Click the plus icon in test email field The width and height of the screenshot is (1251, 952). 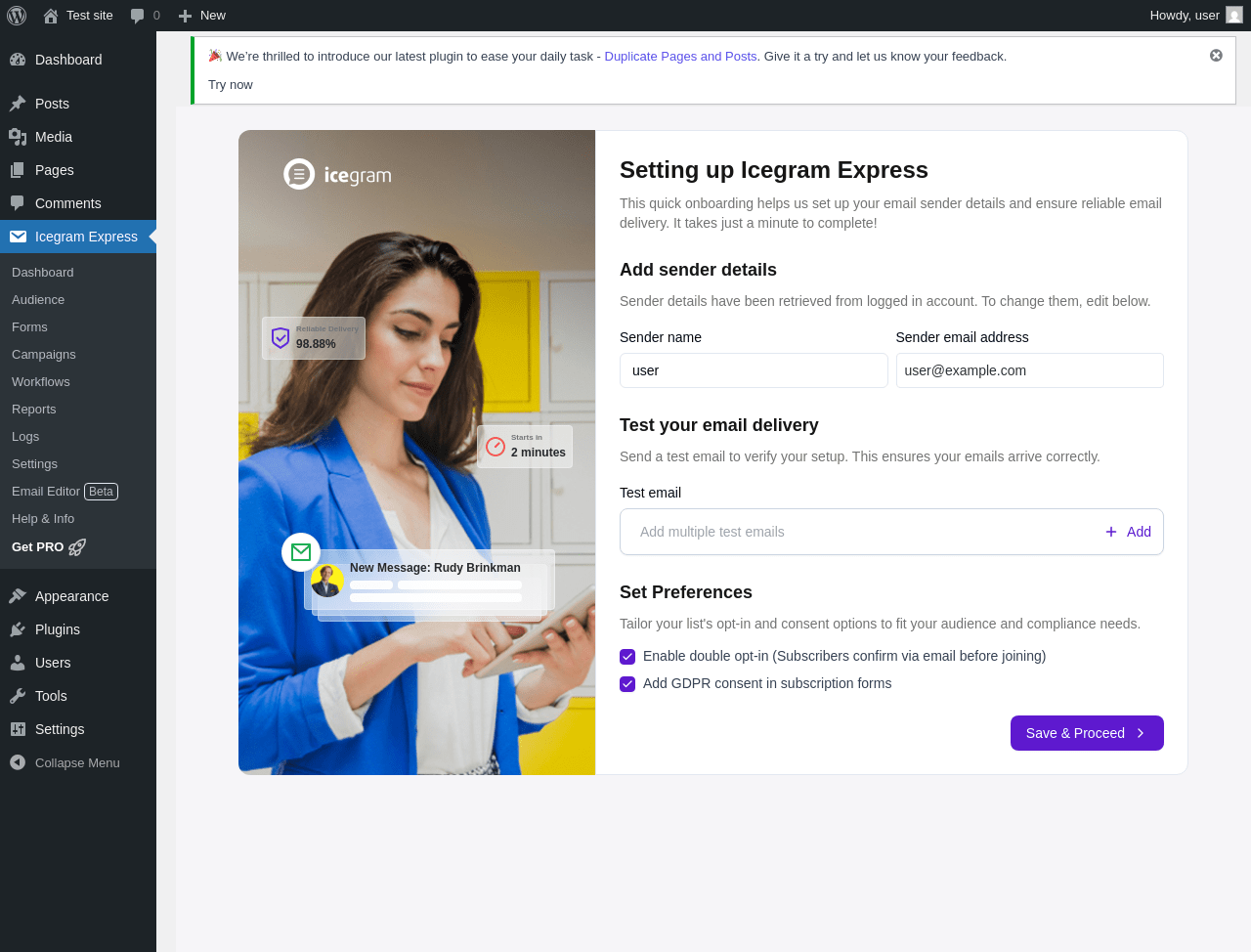(1111, 532)
